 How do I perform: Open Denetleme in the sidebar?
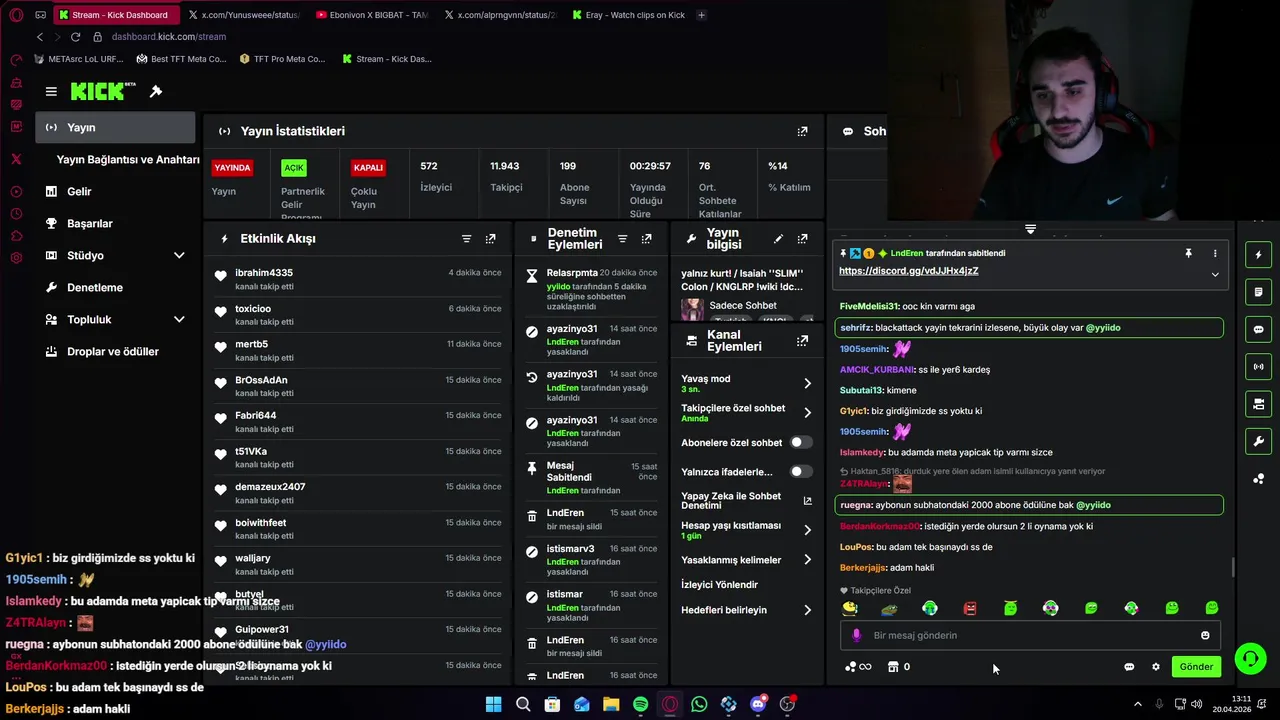pyautogui.click(x=95, y=288)
